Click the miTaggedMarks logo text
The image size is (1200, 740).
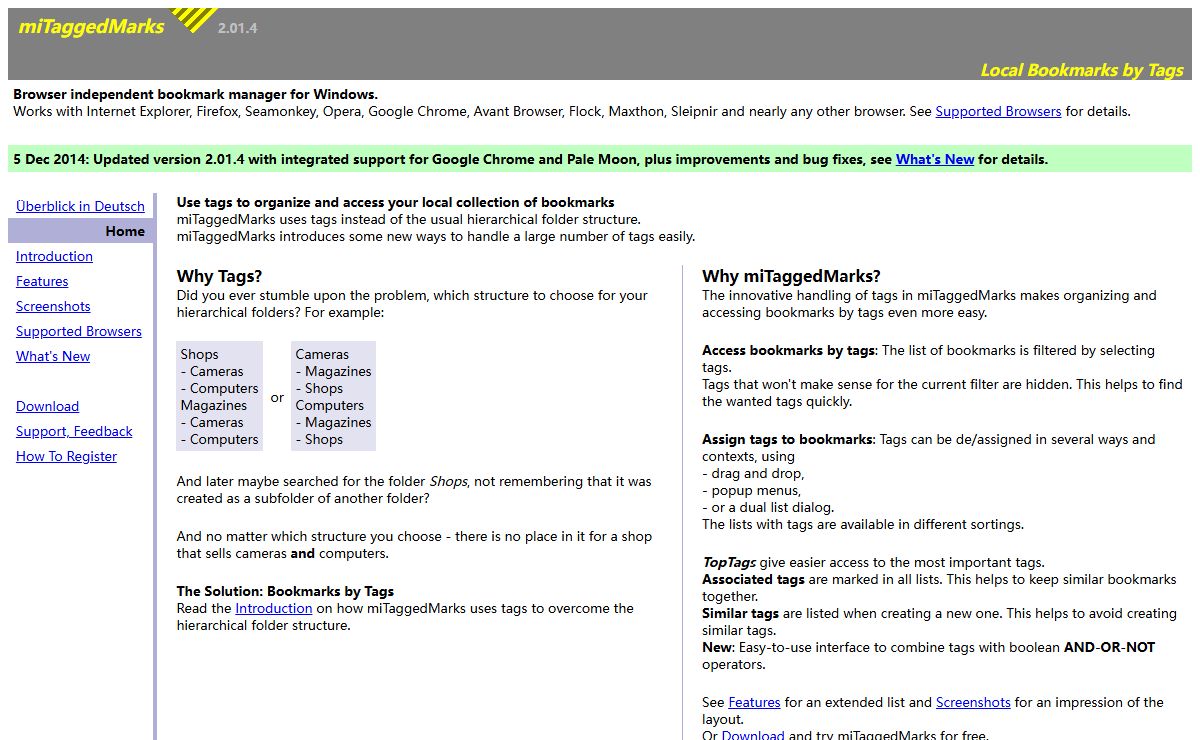91,28
